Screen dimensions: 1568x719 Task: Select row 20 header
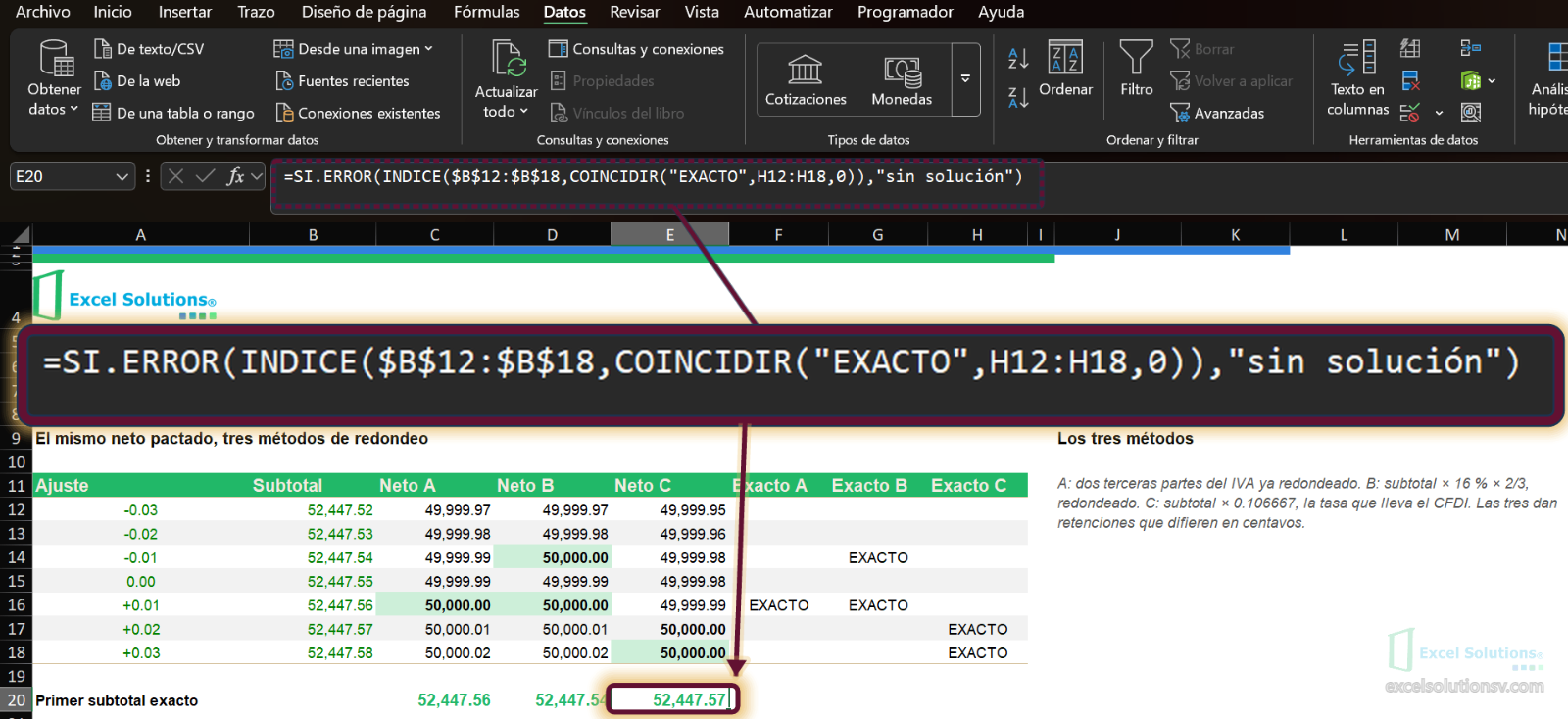(x=17, y=700)
